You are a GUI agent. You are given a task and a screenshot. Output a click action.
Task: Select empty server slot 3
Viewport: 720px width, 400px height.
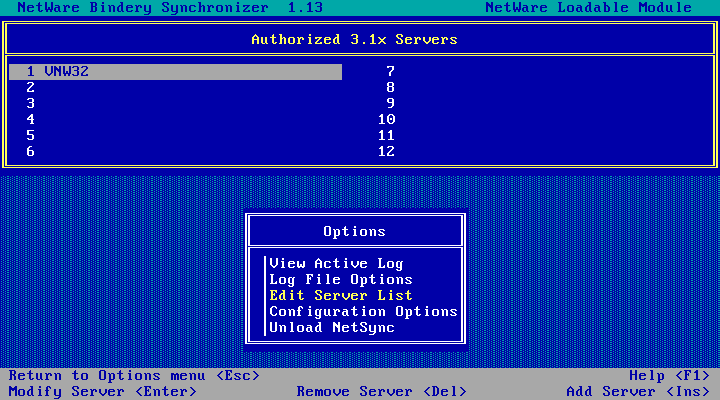pyautogui.click(x=175, y=104)
